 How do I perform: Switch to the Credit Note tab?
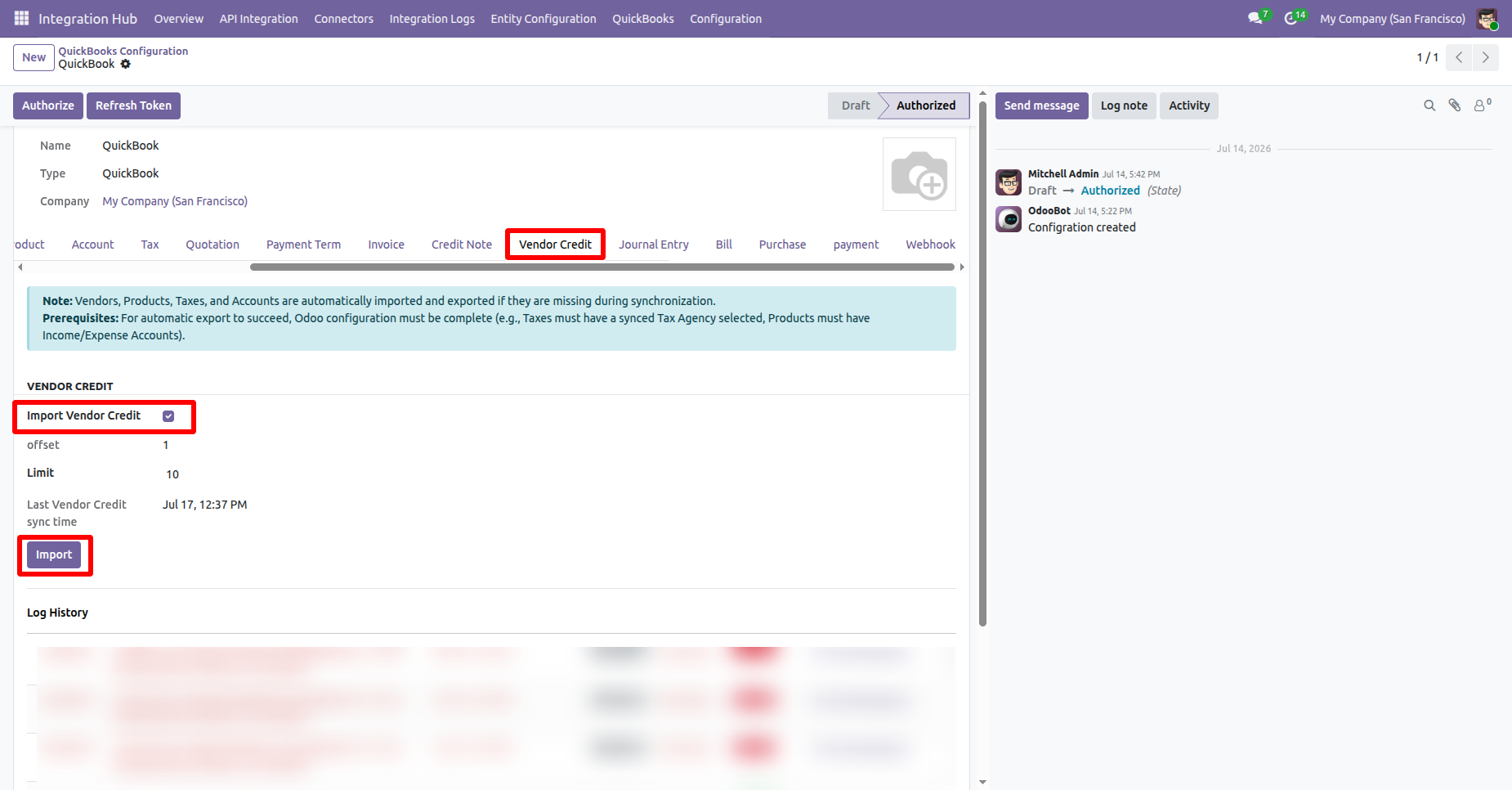[462, 245]
